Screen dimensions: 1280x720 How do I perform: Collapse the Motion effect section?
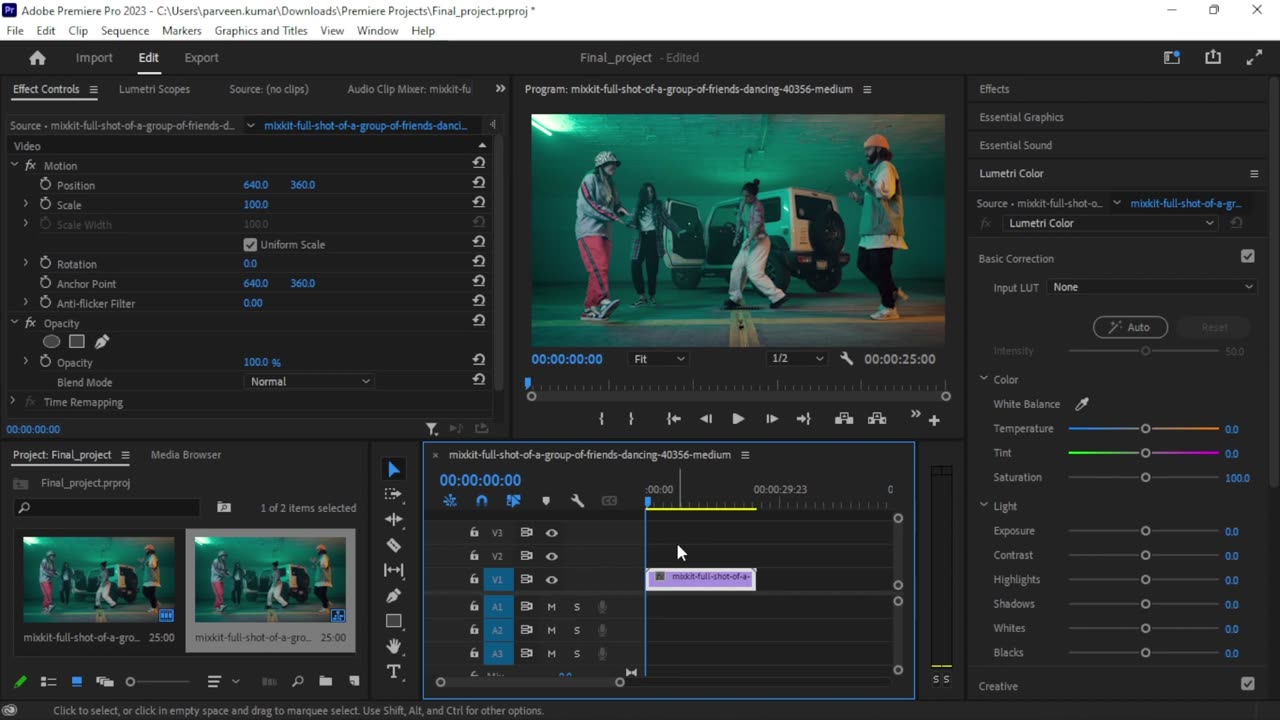coord(14,165)
